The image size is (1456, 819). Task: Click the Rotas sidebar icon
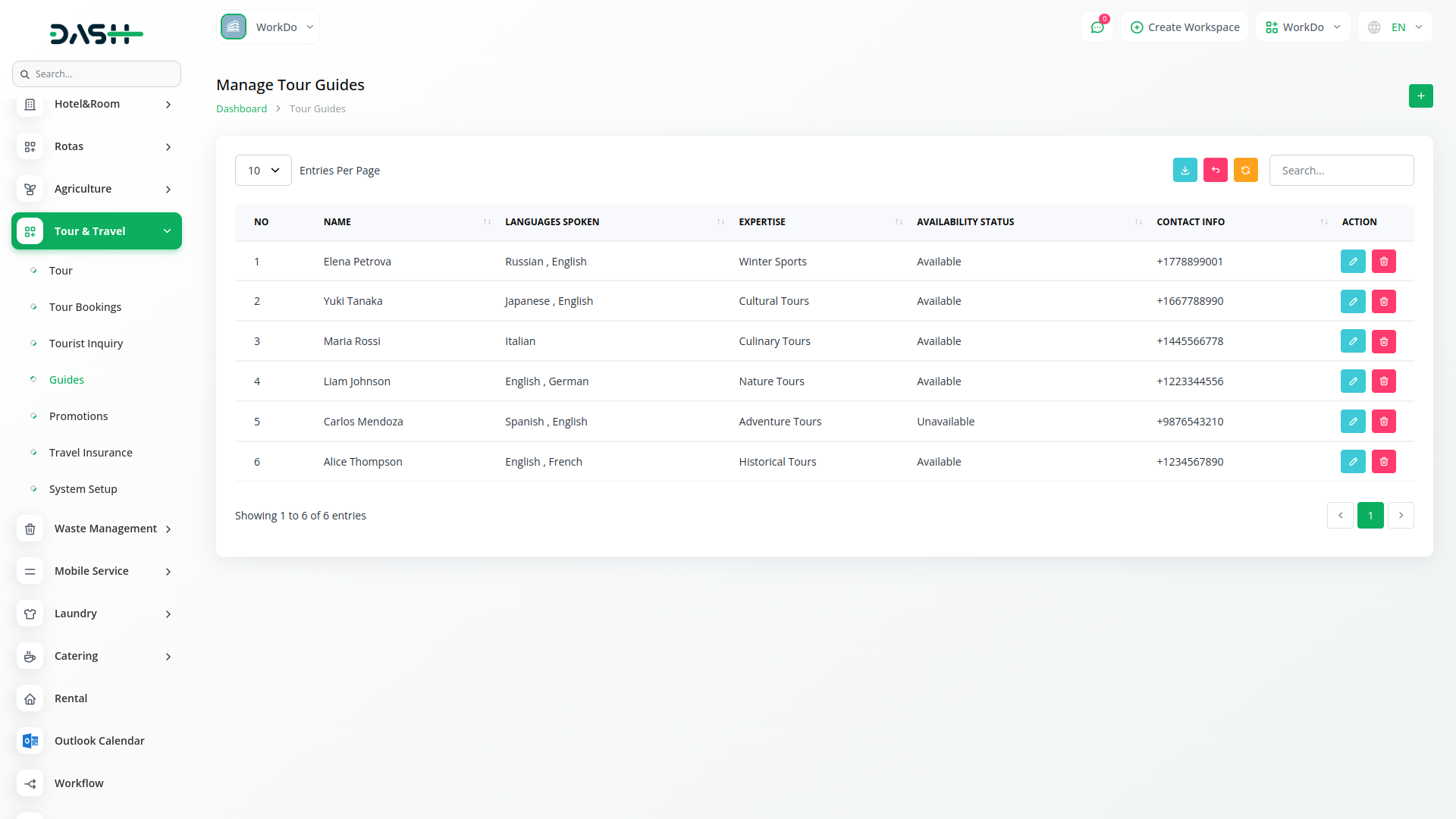coord(30,147)
